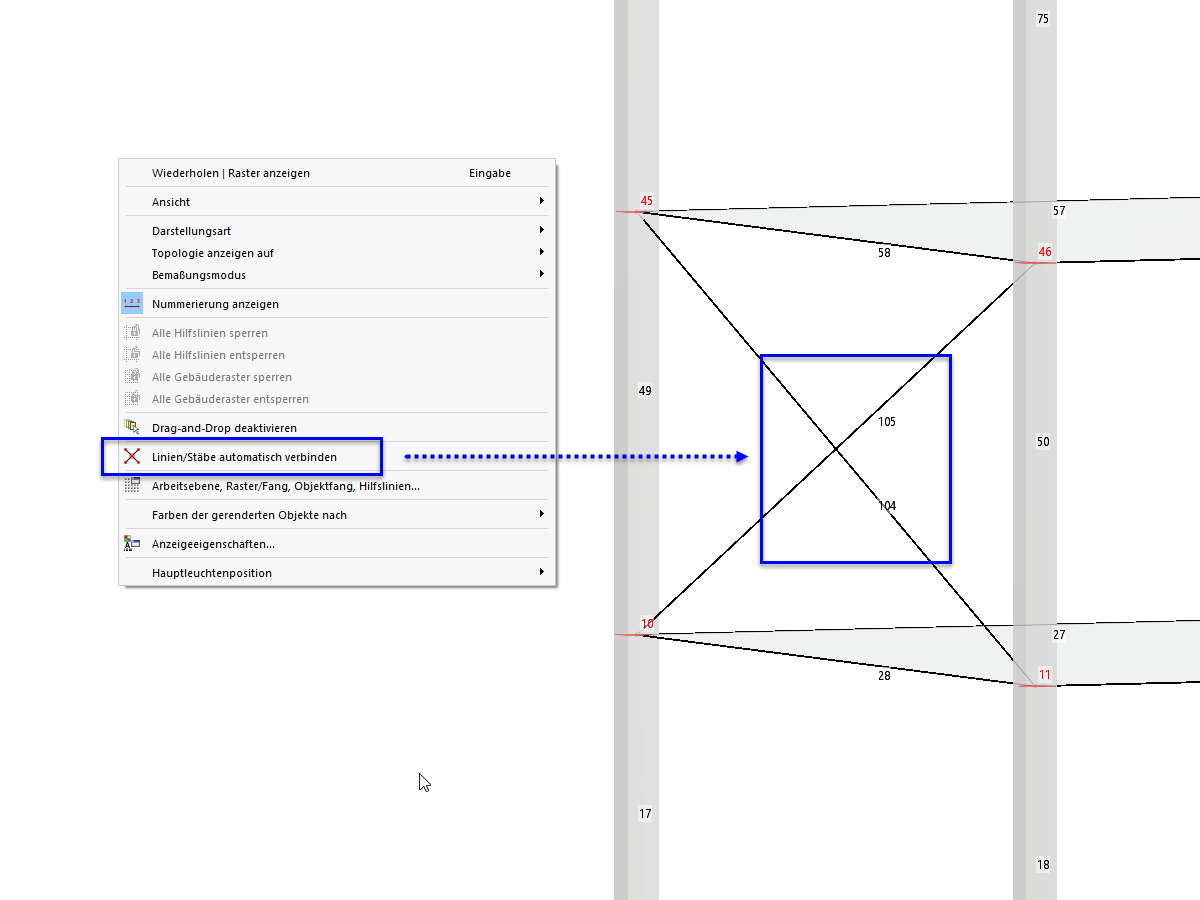
Task: Click the numbering icon beside Nummerierung anzeigen
Action: coord(132,304)
